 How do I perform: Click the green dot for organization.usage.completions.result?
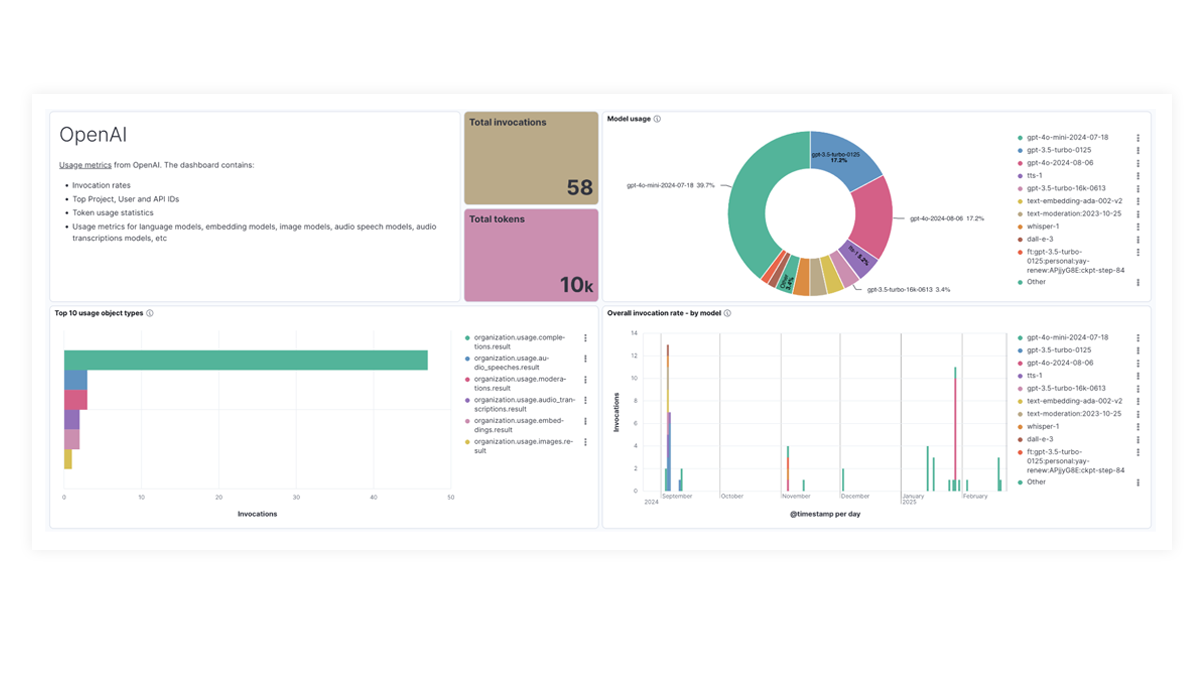pyautogui.click(x=467, y=338)
